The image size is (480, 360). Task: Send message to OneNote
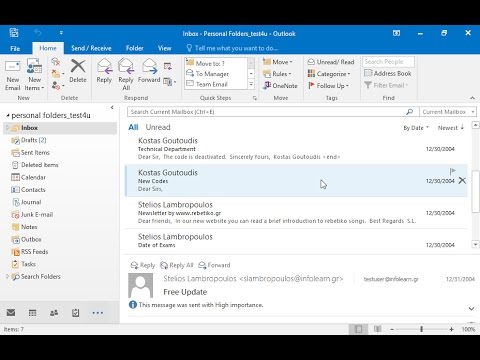(x=280, y=86)
